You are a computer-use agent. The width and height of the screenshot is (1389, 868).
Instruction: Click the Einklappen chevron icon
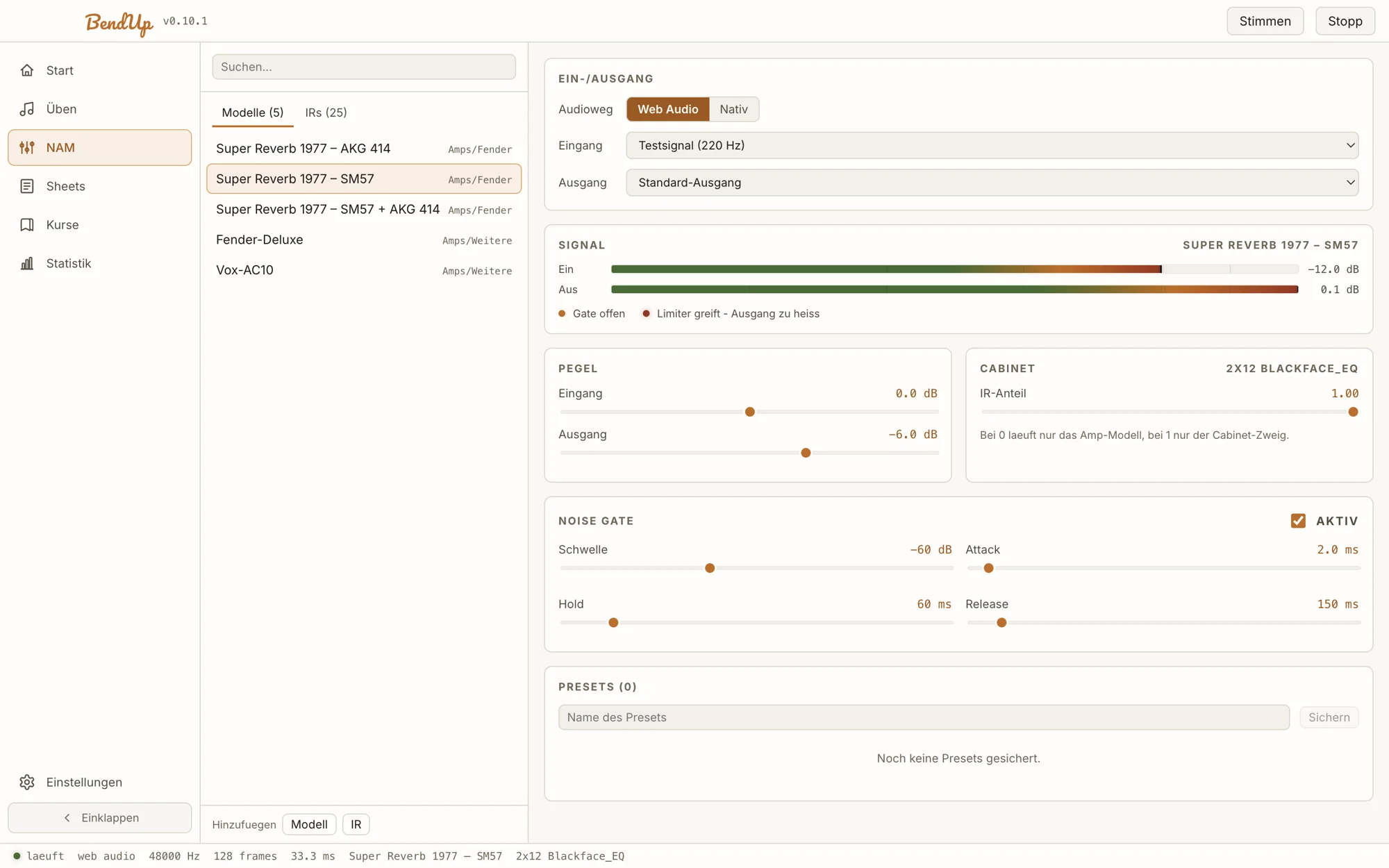67,818
